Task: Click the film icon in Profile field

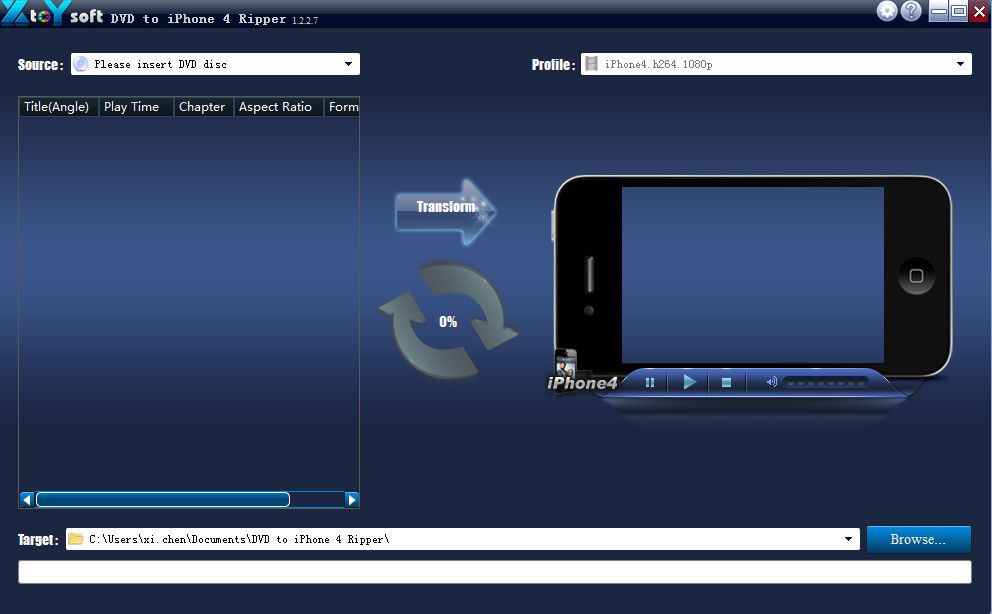Action: (591, 64)
